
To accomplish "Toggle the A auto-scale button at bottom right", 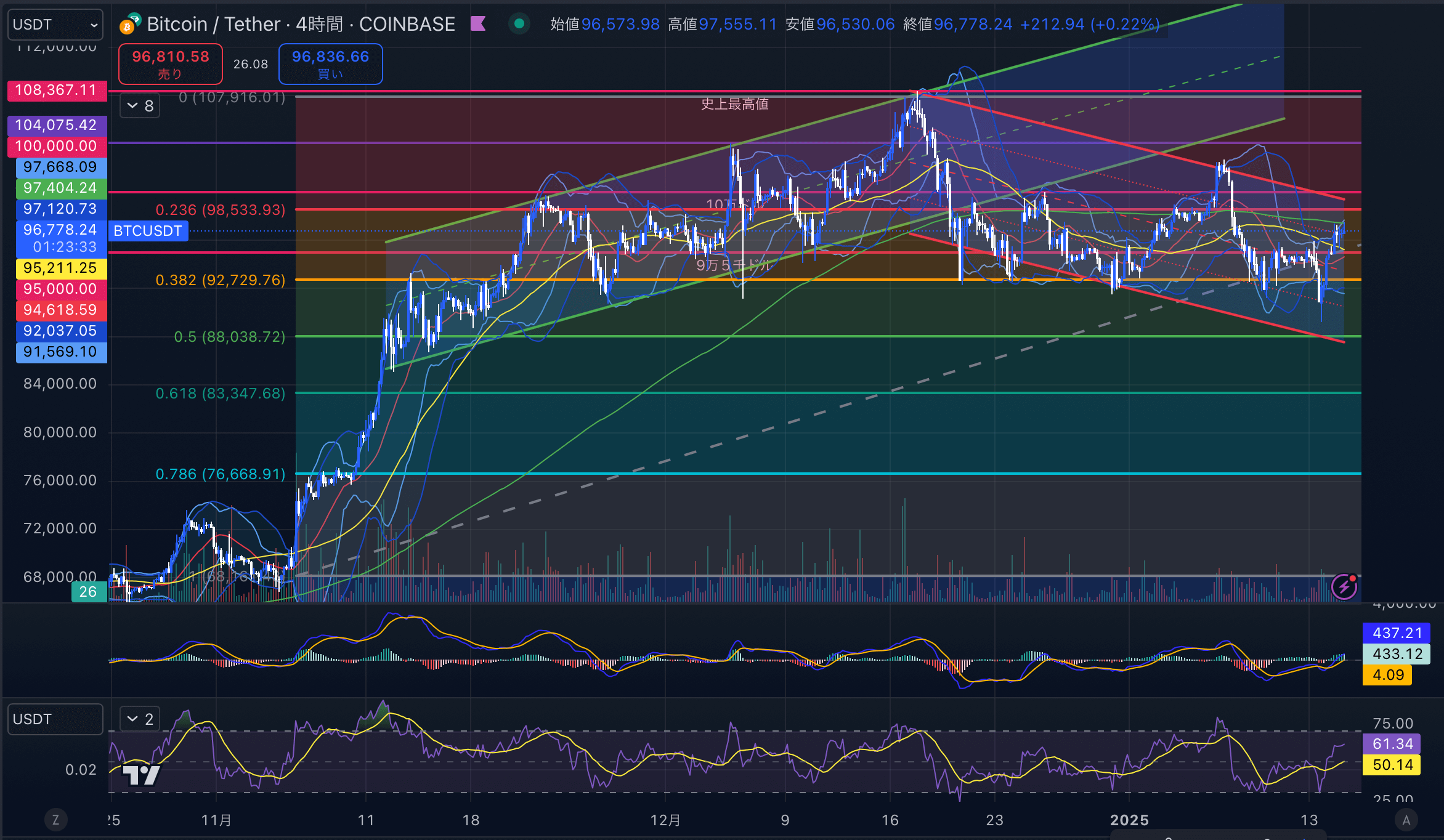I will point(1406,820).
